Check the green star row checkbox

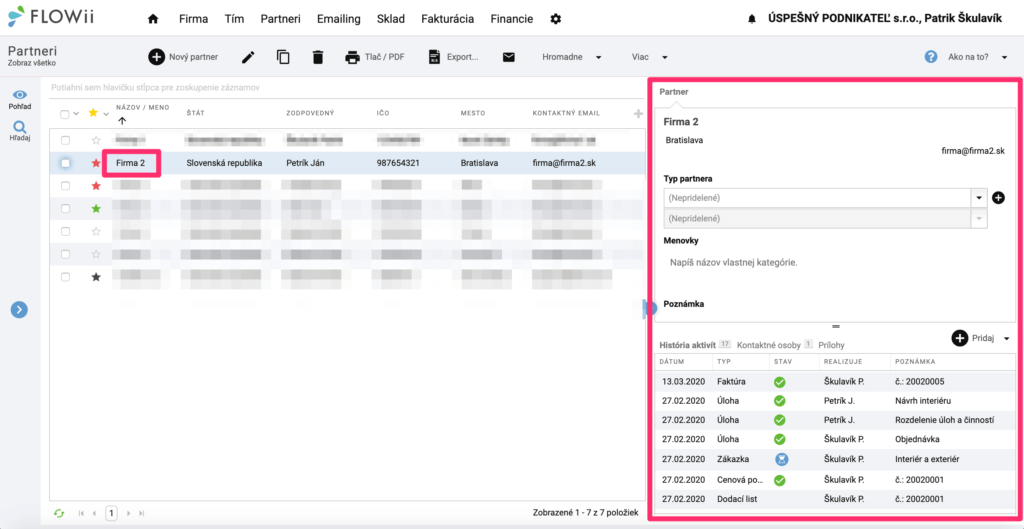[x=65, y=208]
